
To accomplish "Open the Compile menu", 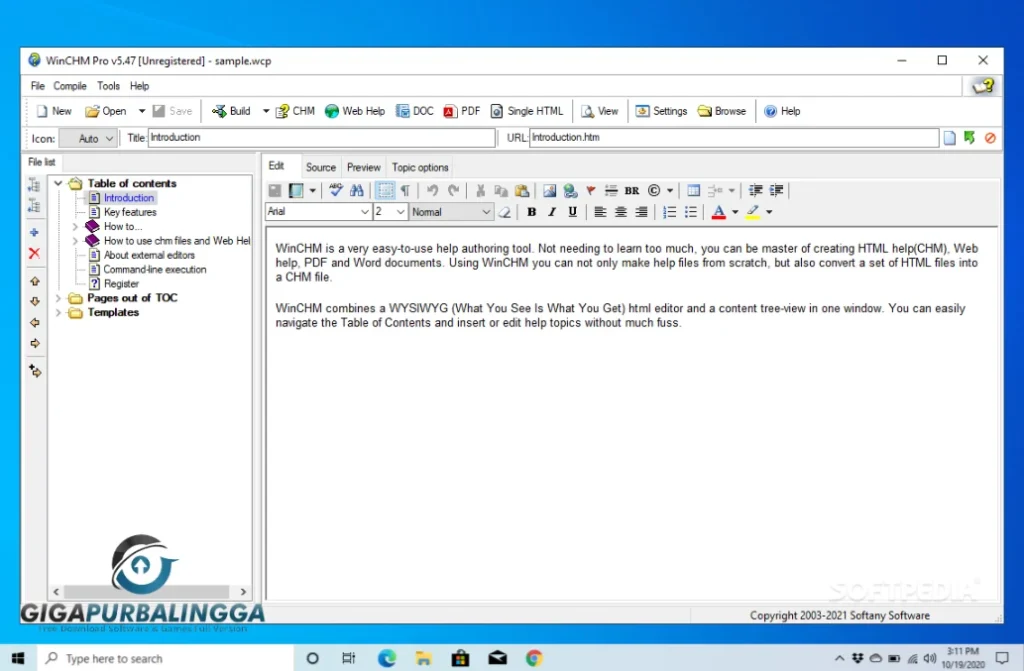I will (x=70, y=86).
